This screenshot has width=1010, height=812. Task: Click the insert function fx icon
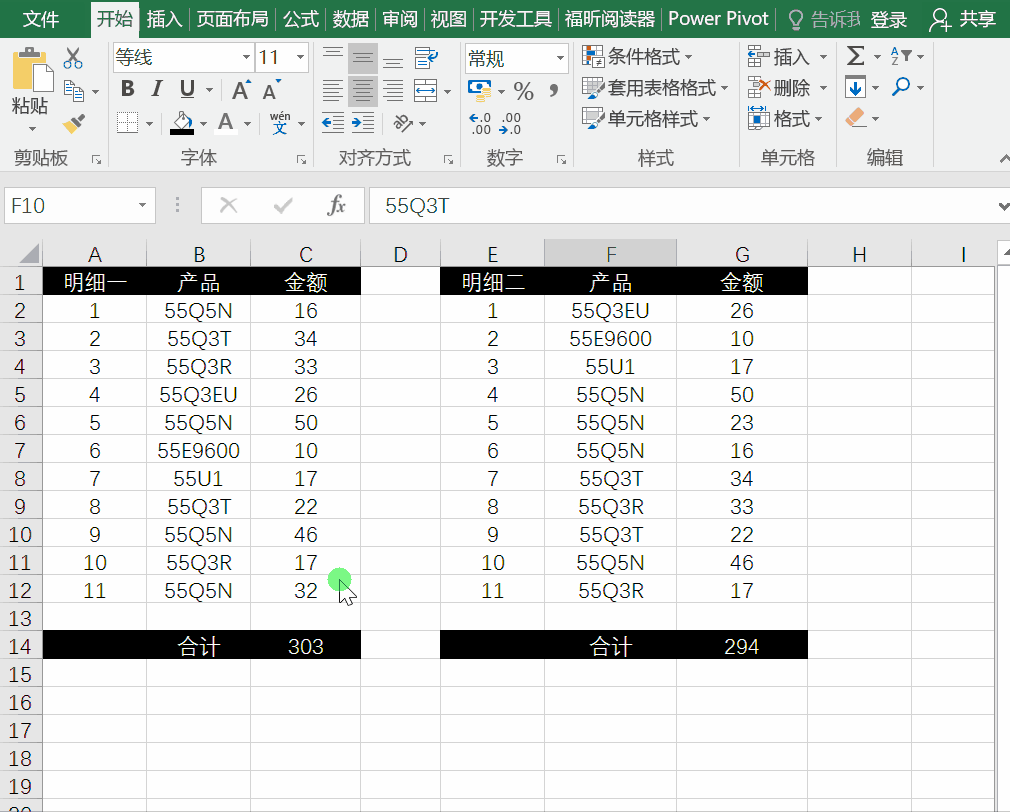[x=336, y=205]
